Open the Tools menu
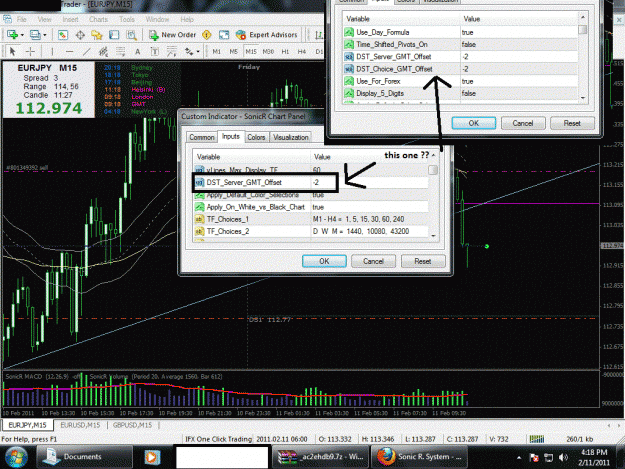The width and height of the screenshot is (625, 469). pyautogui.click(x=127, y=19)
